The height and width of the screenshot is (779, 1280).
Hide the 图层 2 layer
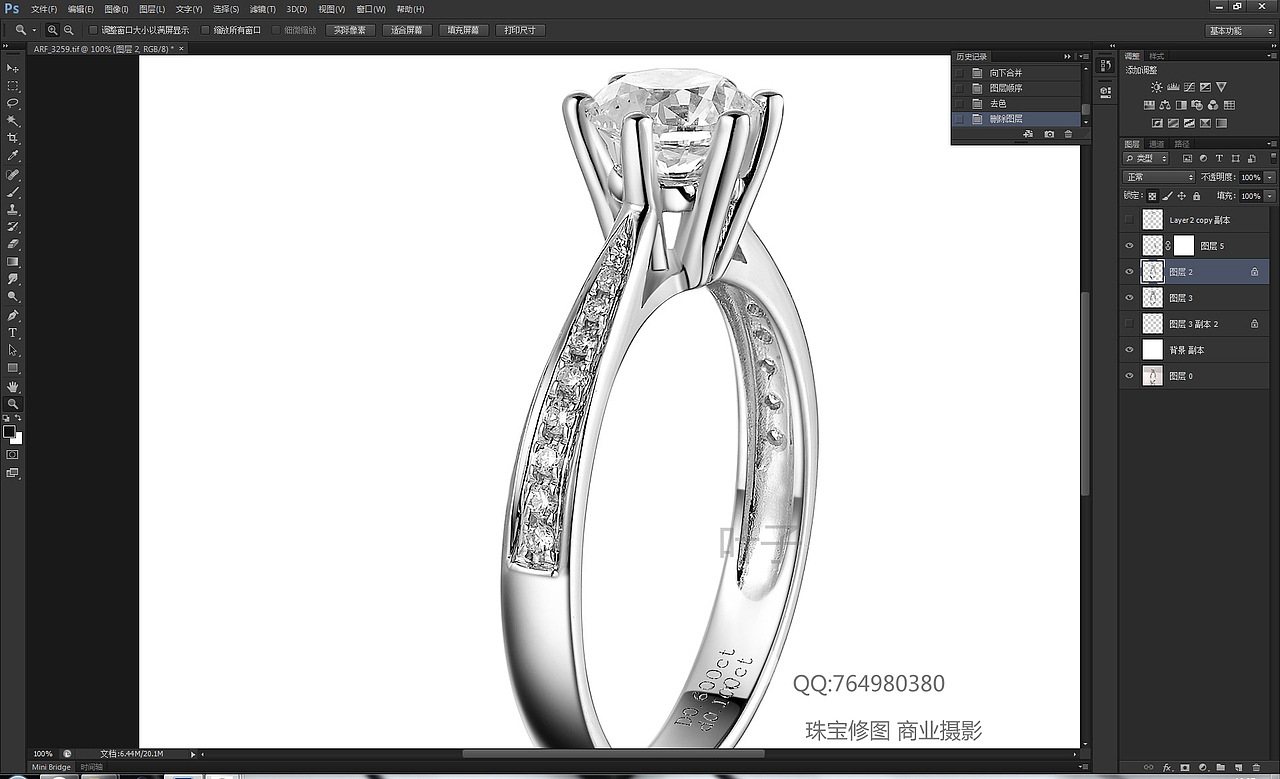coord(1130,271)
